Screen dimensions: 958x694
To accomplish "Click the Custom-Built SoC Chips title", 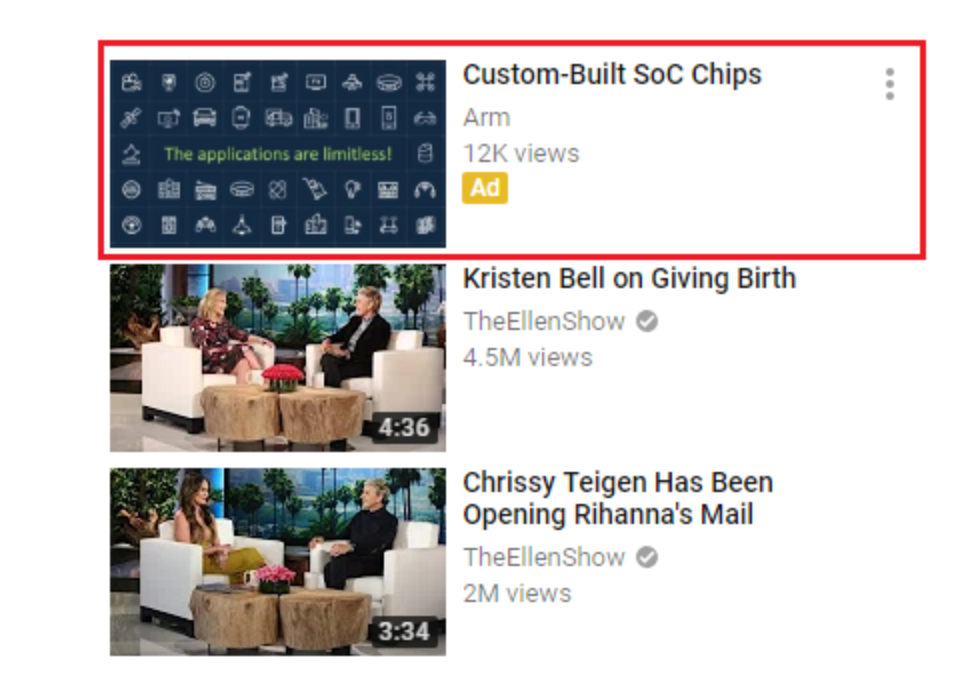I will [x=612, y=75].
